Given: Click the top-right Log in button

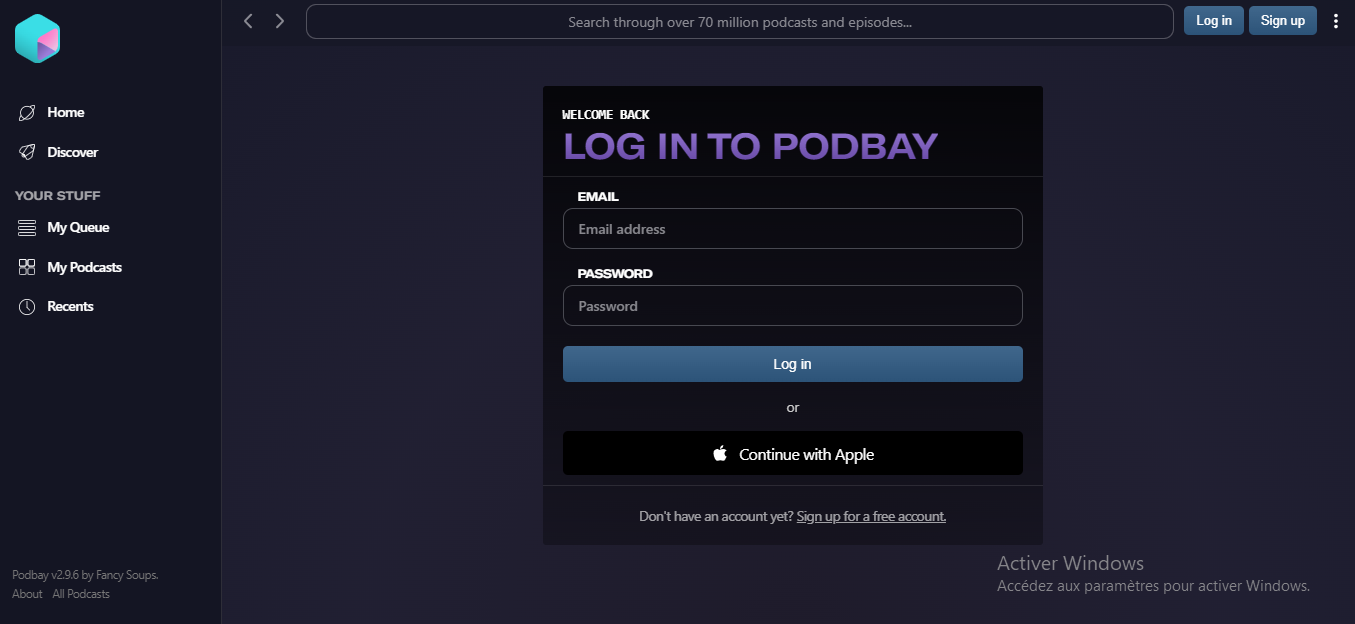Looking at the screenshot, I should pyautogui.click(x=1214, y=21).
